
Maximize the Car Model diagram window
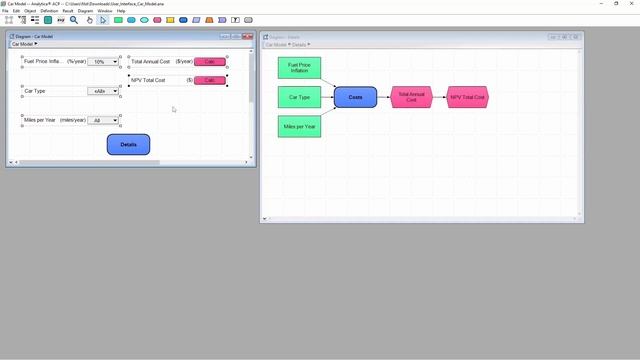click(236, 36)
